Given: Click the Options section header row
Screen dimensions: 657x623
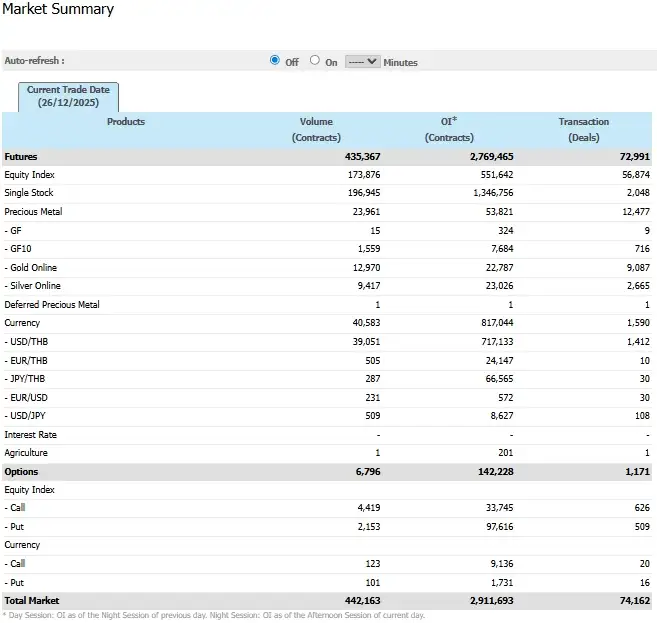Looking at the screenshot, I should pyautogui.click(x=22, y=471).
